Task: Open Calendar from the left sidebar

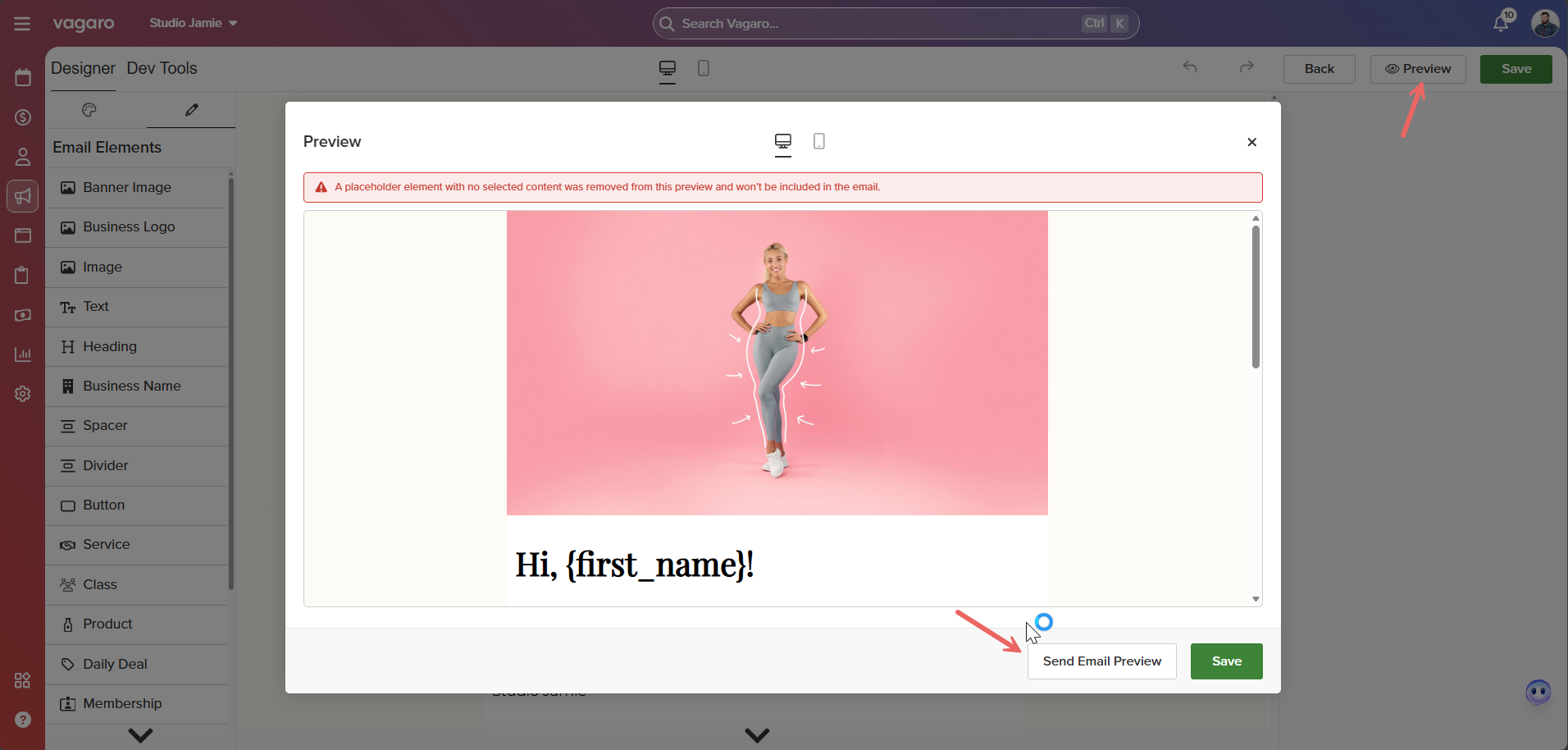Action: [x=23, y=77]
